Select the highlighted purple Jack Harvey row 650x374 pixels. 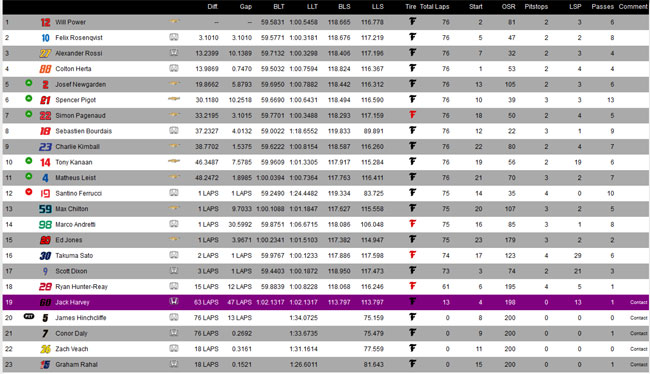click(325, 302)
